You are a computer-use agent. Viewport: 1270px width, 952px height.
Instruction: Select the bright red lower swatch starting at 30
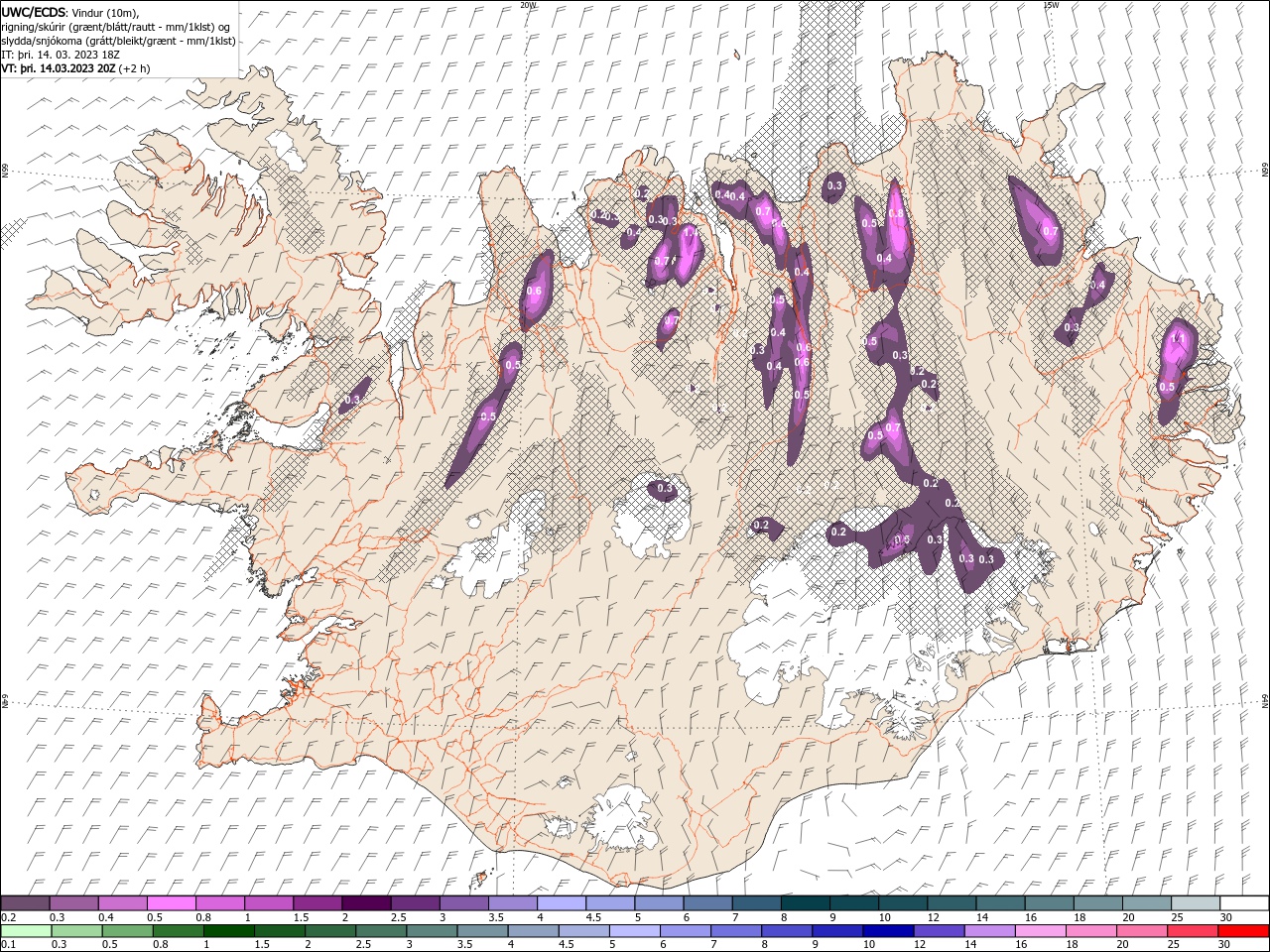(x=1243, y=931)
